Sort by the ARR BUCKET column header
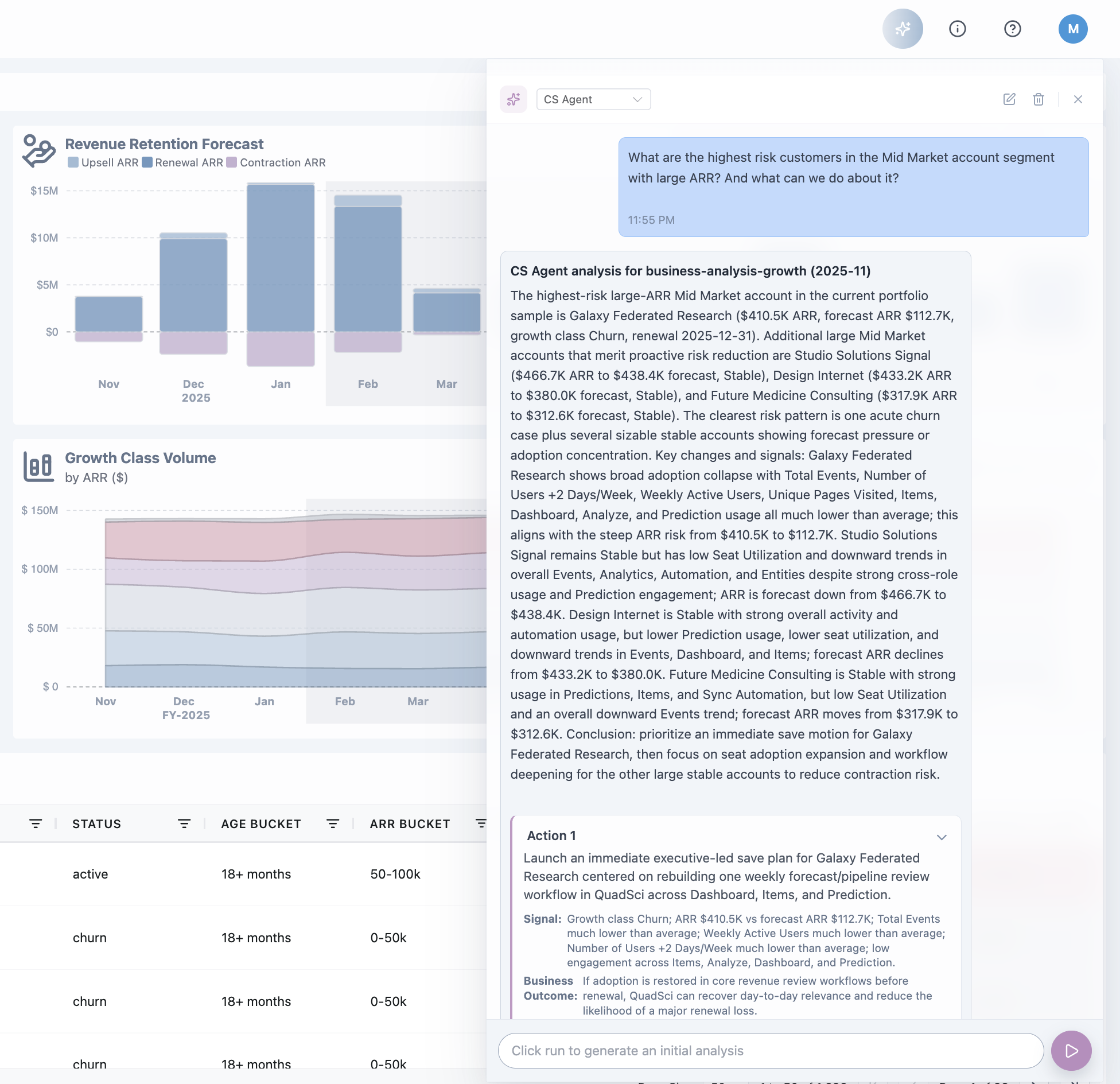Viewport: 1120px width, 1084px height. (410, 823)
